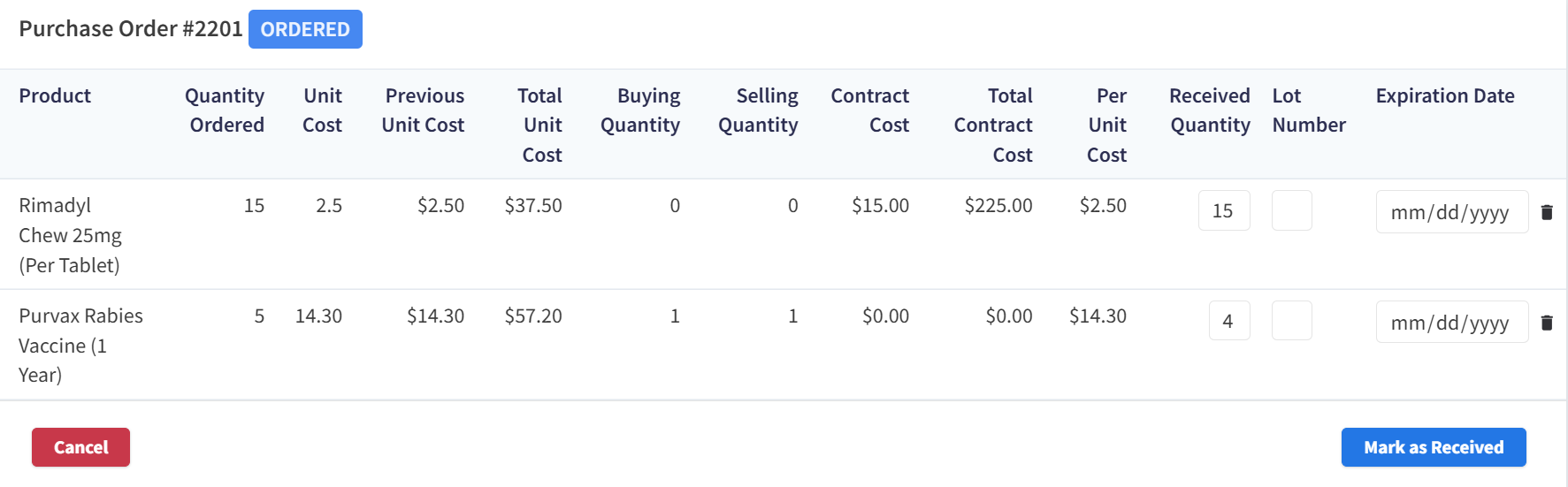Viewport: 1568px width, 487px height.
Task: Open the Purvax Rabies expiration date field
Action: pyautogui.click(x=1450, y=323)
